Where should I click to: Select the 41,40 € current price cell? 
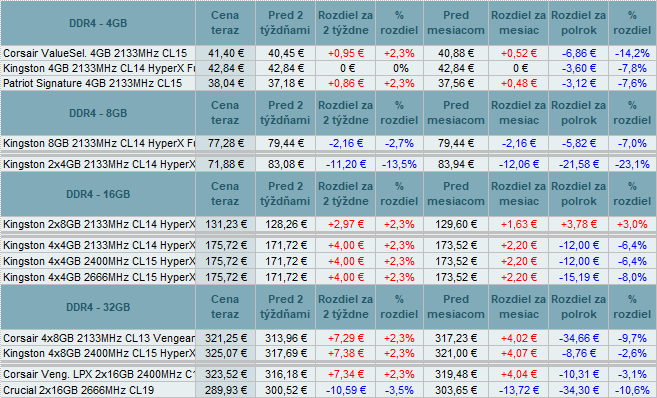[x=225, y=53]
